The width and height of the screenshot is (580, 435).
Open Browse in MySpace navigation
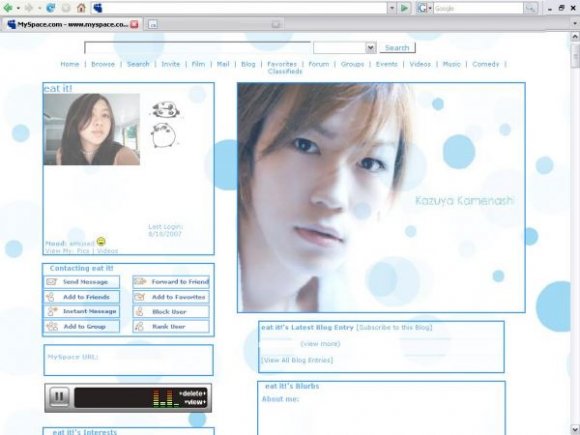click(x=103, y=64)
